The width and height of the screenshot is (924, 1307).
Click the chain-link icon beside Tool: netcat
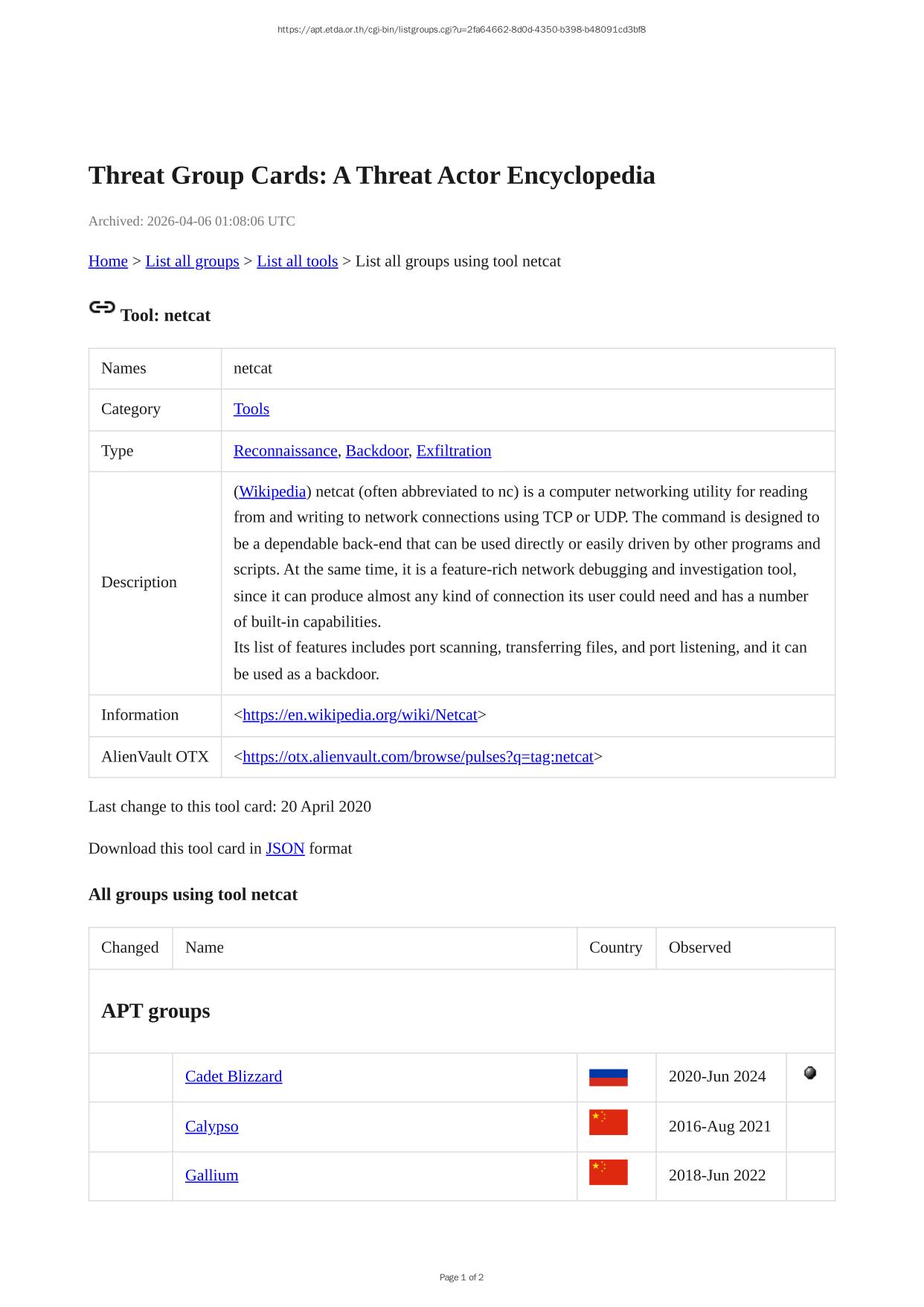click(x=102, y=307)
